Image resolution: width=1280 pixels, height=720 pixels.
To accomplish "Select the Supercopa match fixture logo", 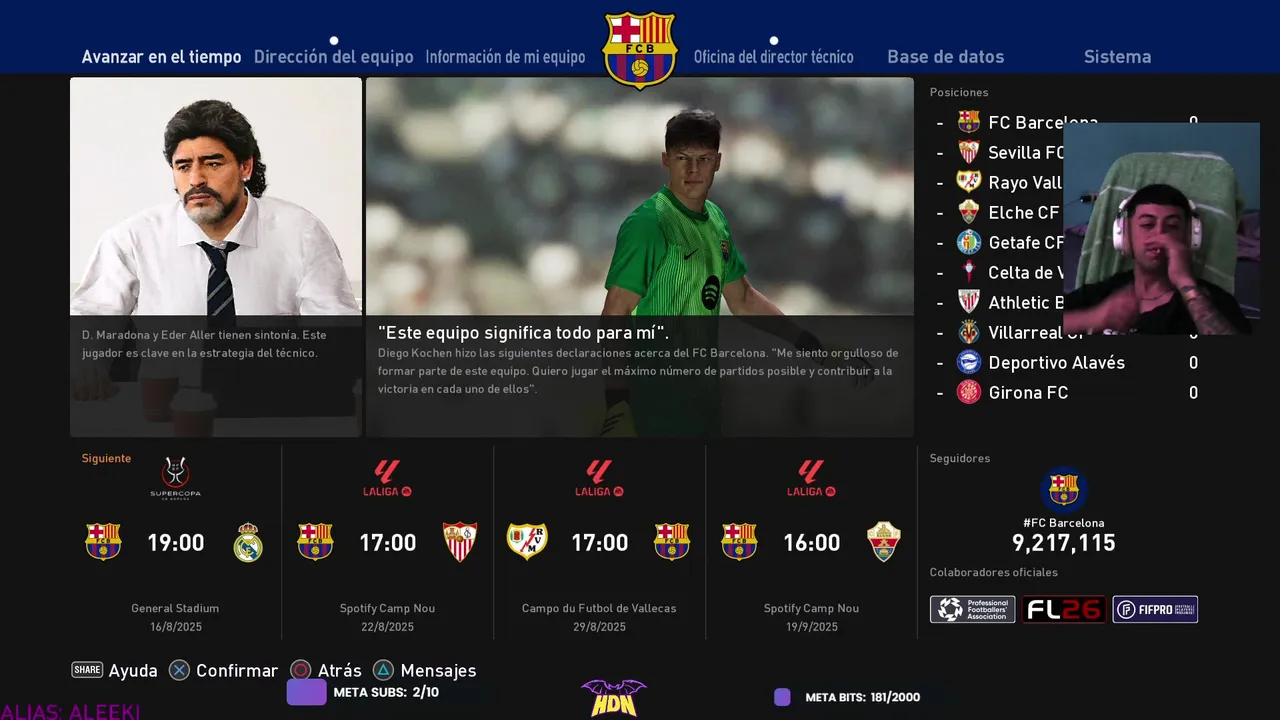I will (176, 478).
